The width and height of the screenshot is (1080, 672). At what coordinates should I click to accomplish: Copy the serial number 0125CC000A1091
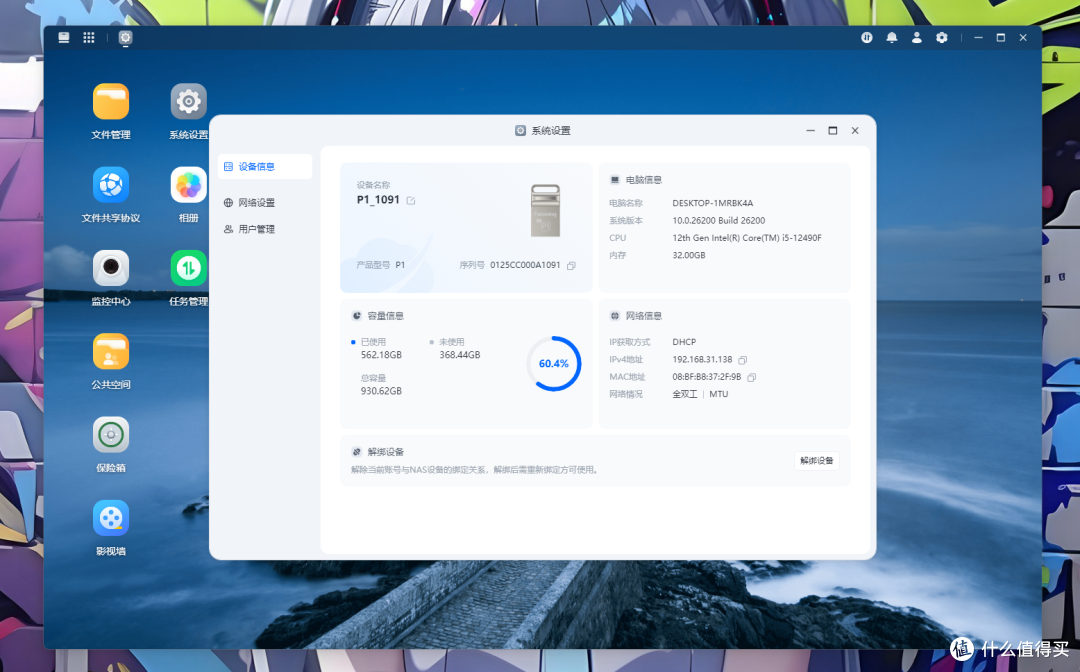[571, 266]
